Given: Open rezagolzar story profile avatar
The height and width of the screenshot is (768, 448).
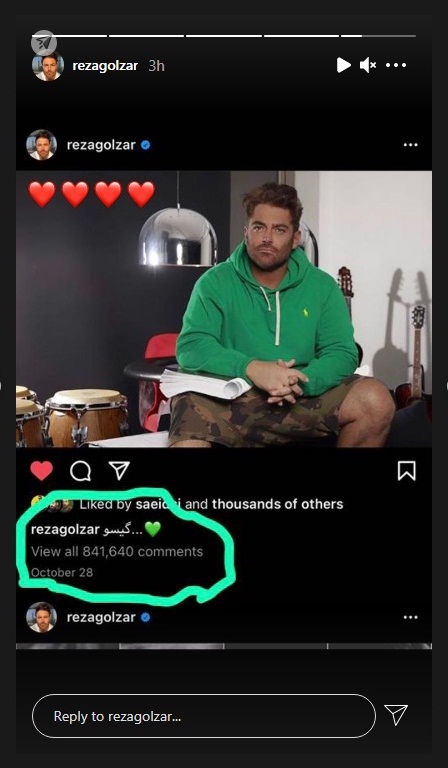Looking at the screenshot, I should coord(48,66).
